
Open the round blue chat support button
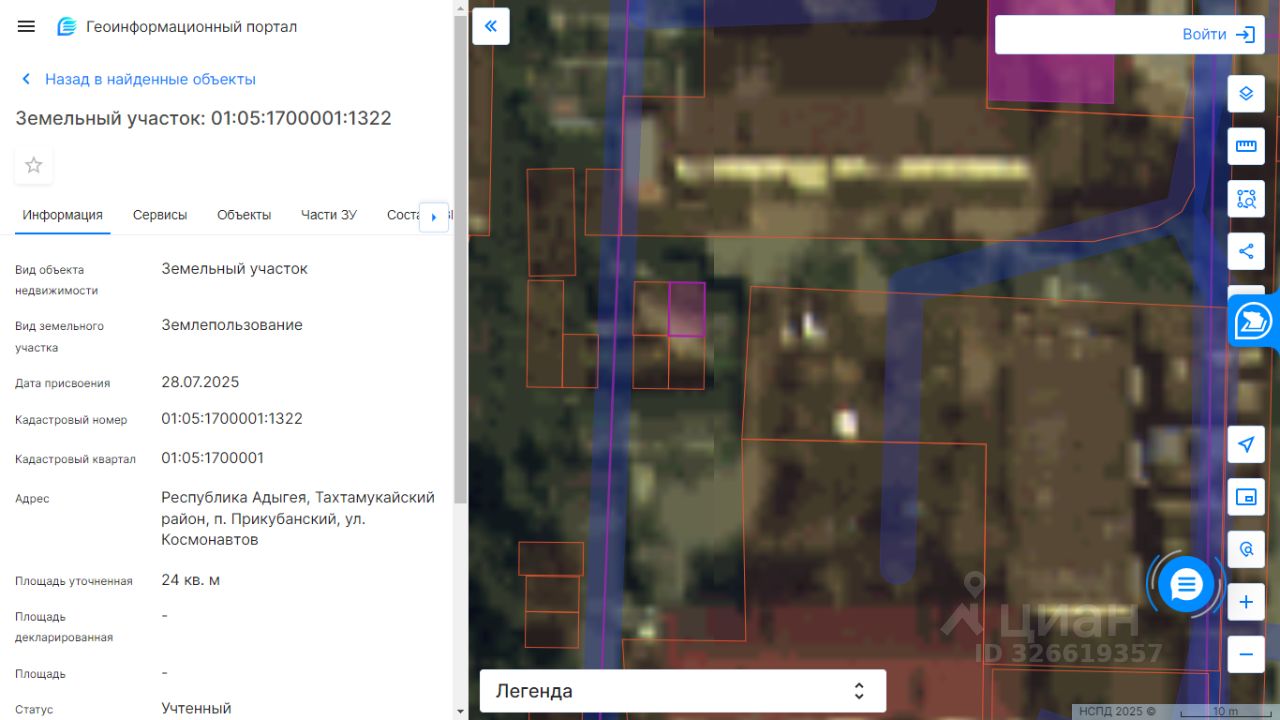click(x=1186, y=584)
